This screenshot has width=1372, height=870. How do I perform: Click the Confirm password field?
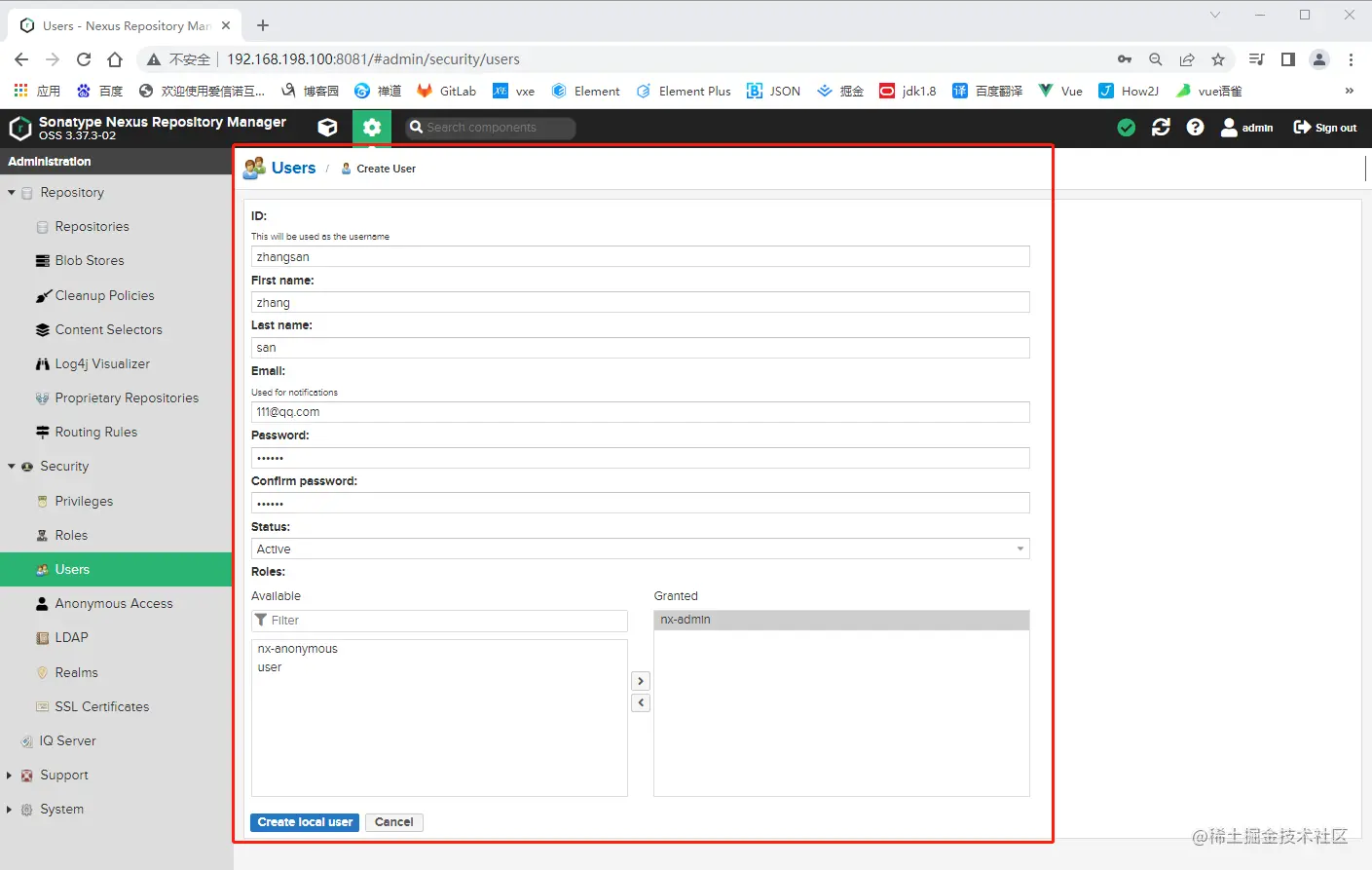(640, 503)
